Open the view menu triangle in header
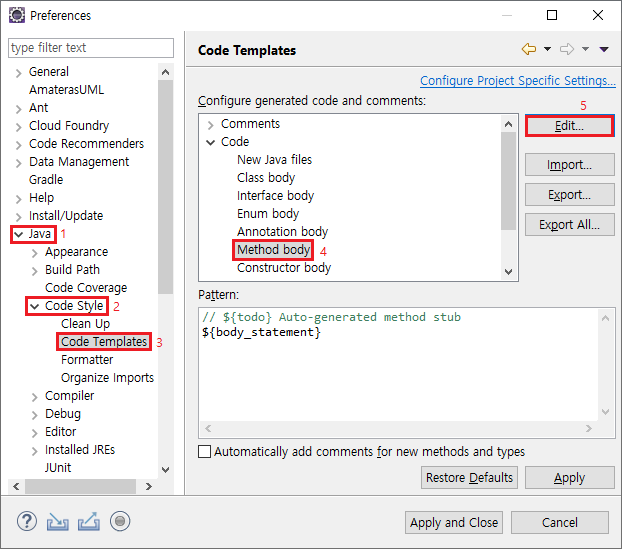The width and height of the screenshot is (622, 549). pos(604,49)
